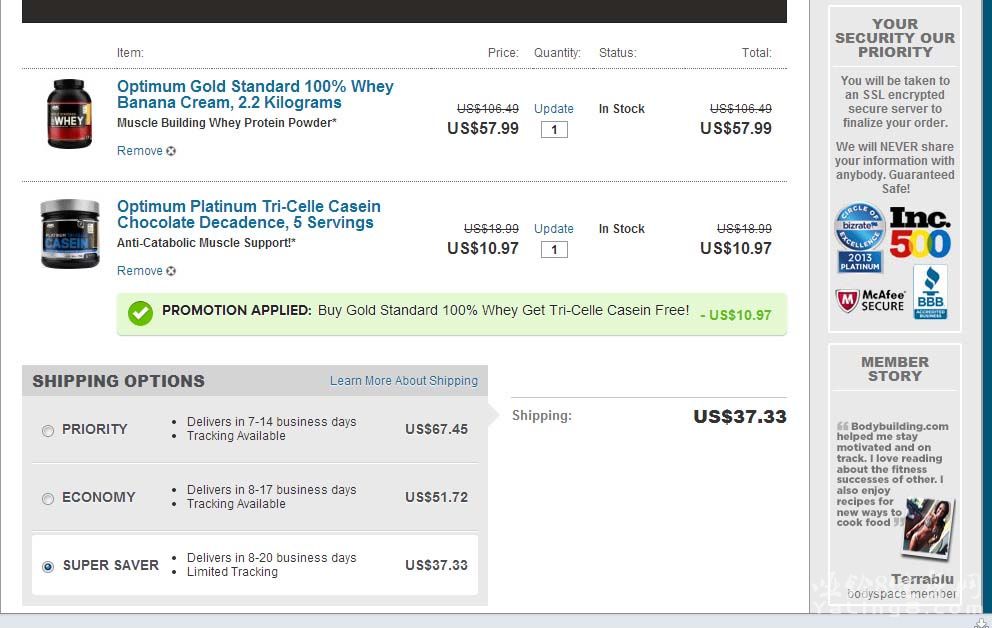Click the 'YOUR SECURITY OUR PRIORITY' heading

[x=895, y=38]
